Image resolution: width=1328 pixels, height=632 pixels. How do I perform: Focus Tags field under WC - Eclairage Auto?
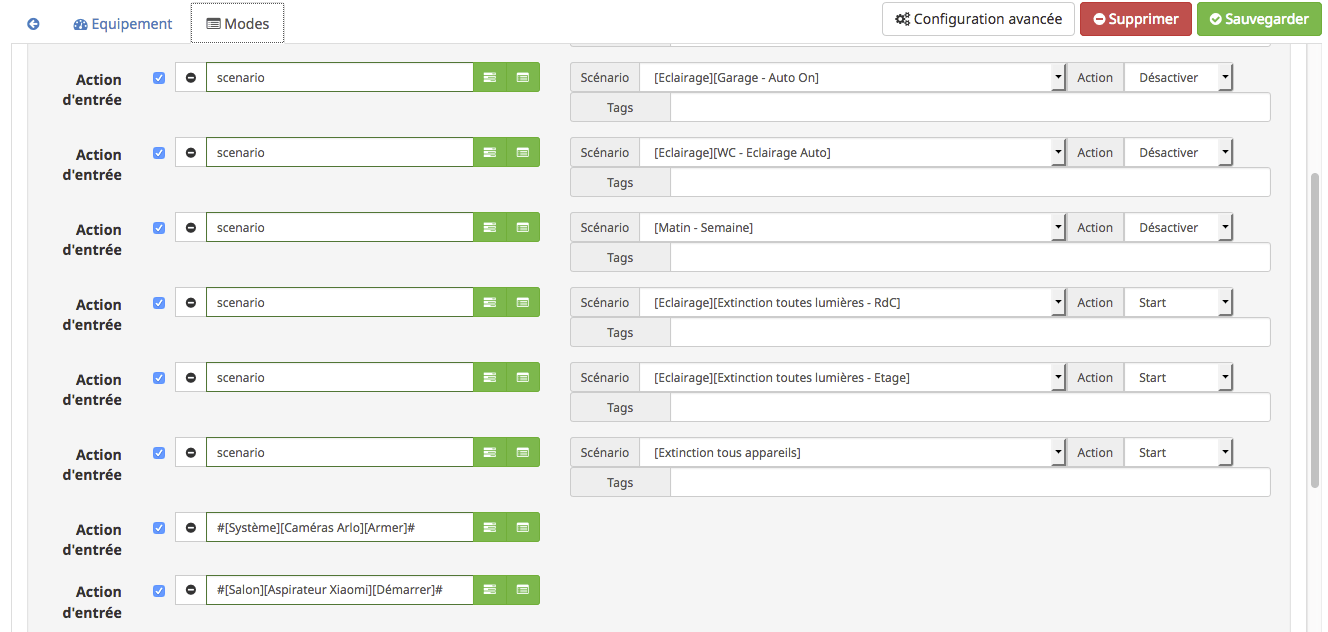tap(970, 182)
